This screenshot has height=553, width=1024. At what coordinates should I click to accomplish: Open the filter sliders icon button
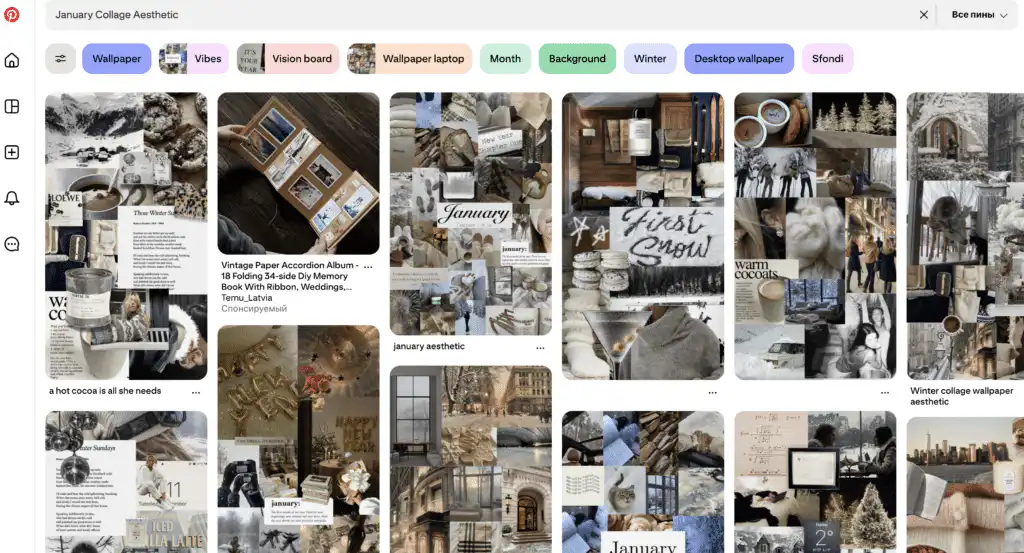(60, 59)
